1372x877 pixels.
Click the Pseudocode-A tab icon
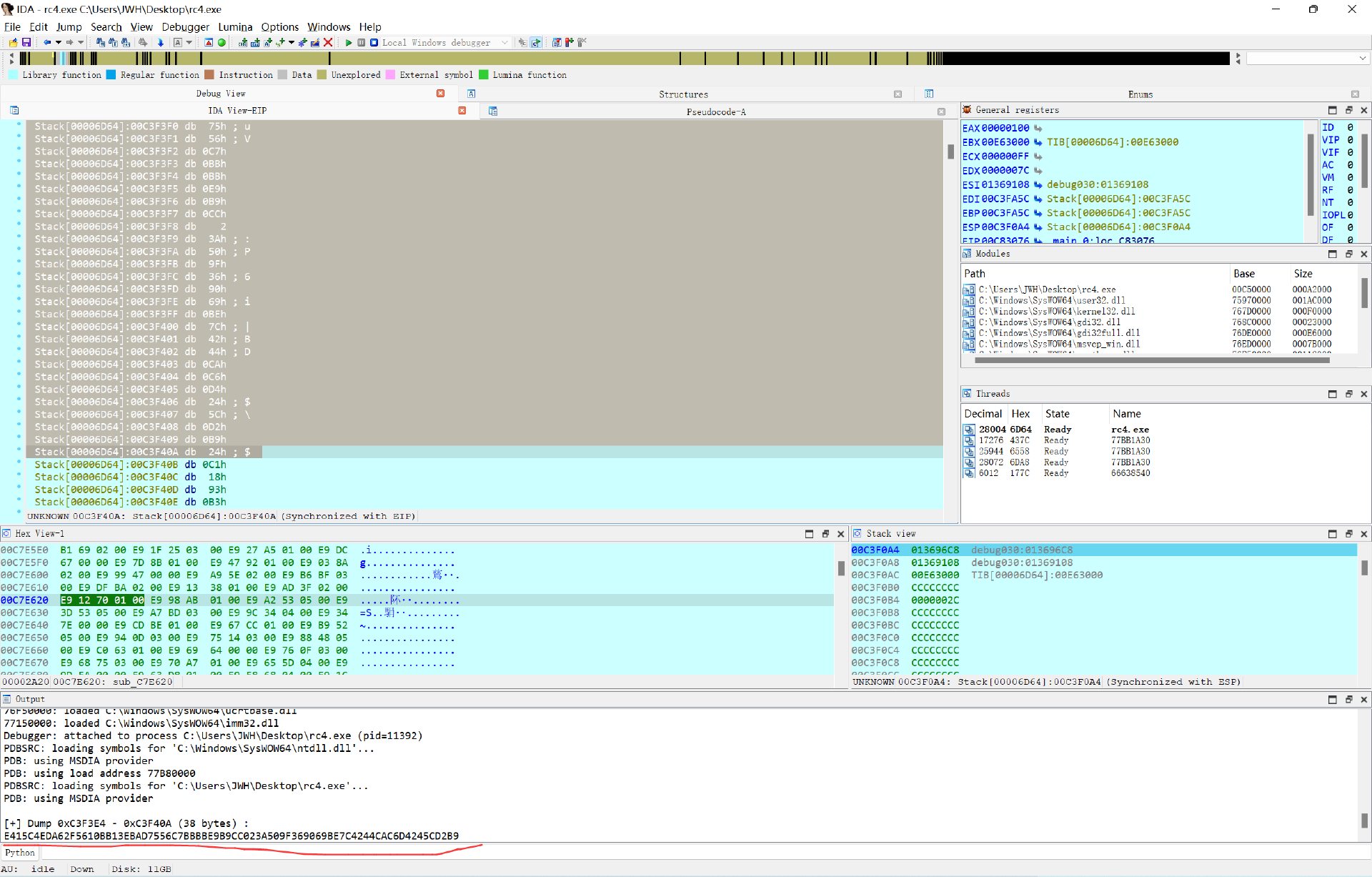click(493, 112)
